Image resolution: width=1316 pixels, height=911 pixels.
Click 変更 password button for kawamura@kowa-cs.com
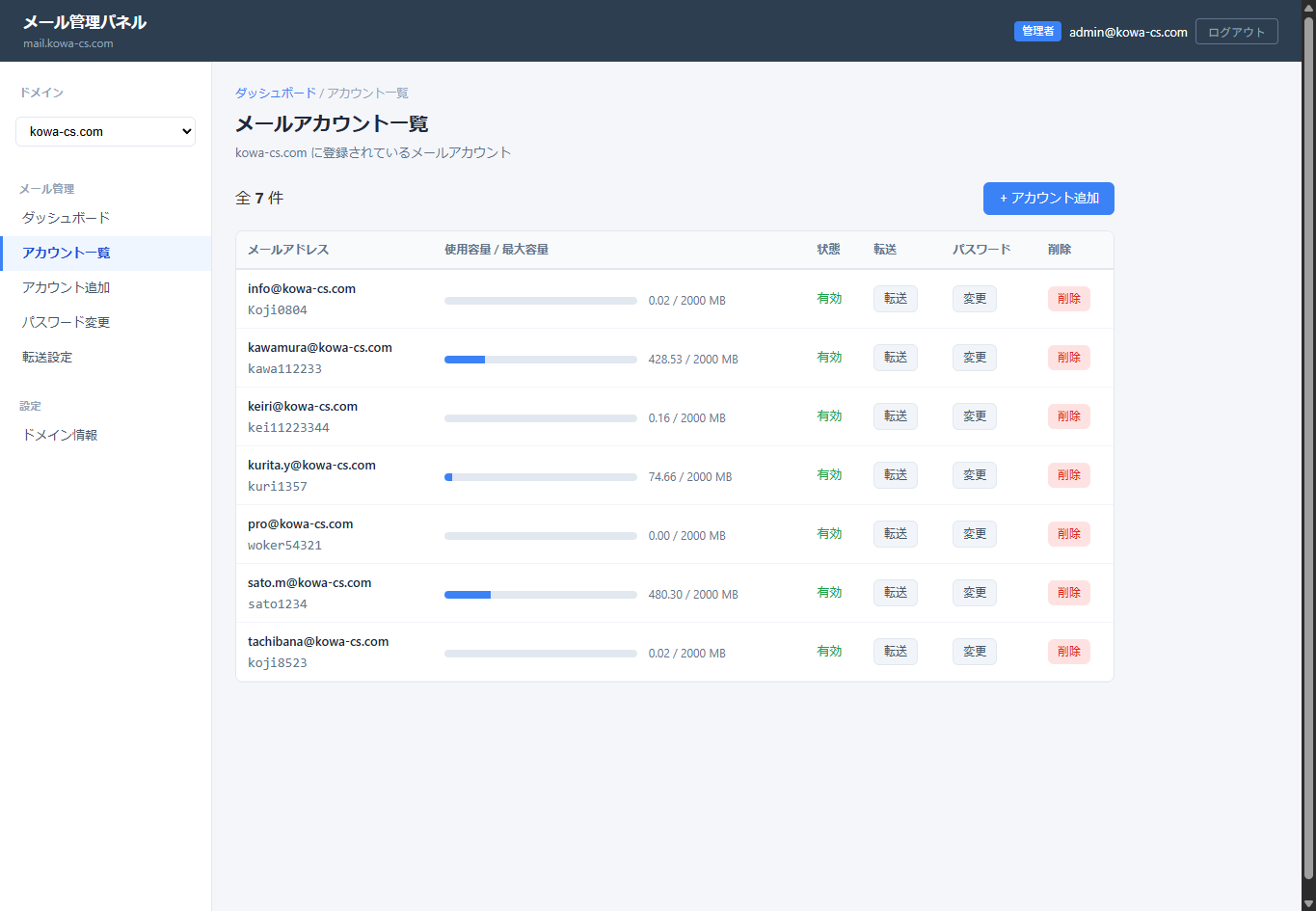[x=974, y=358]
